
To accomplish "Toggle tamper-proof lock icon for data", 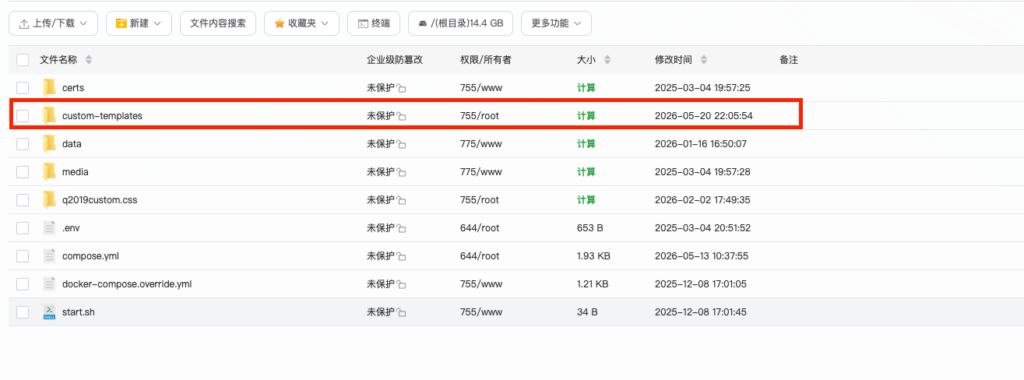I will pyautogui.click(x=402, y=144).
